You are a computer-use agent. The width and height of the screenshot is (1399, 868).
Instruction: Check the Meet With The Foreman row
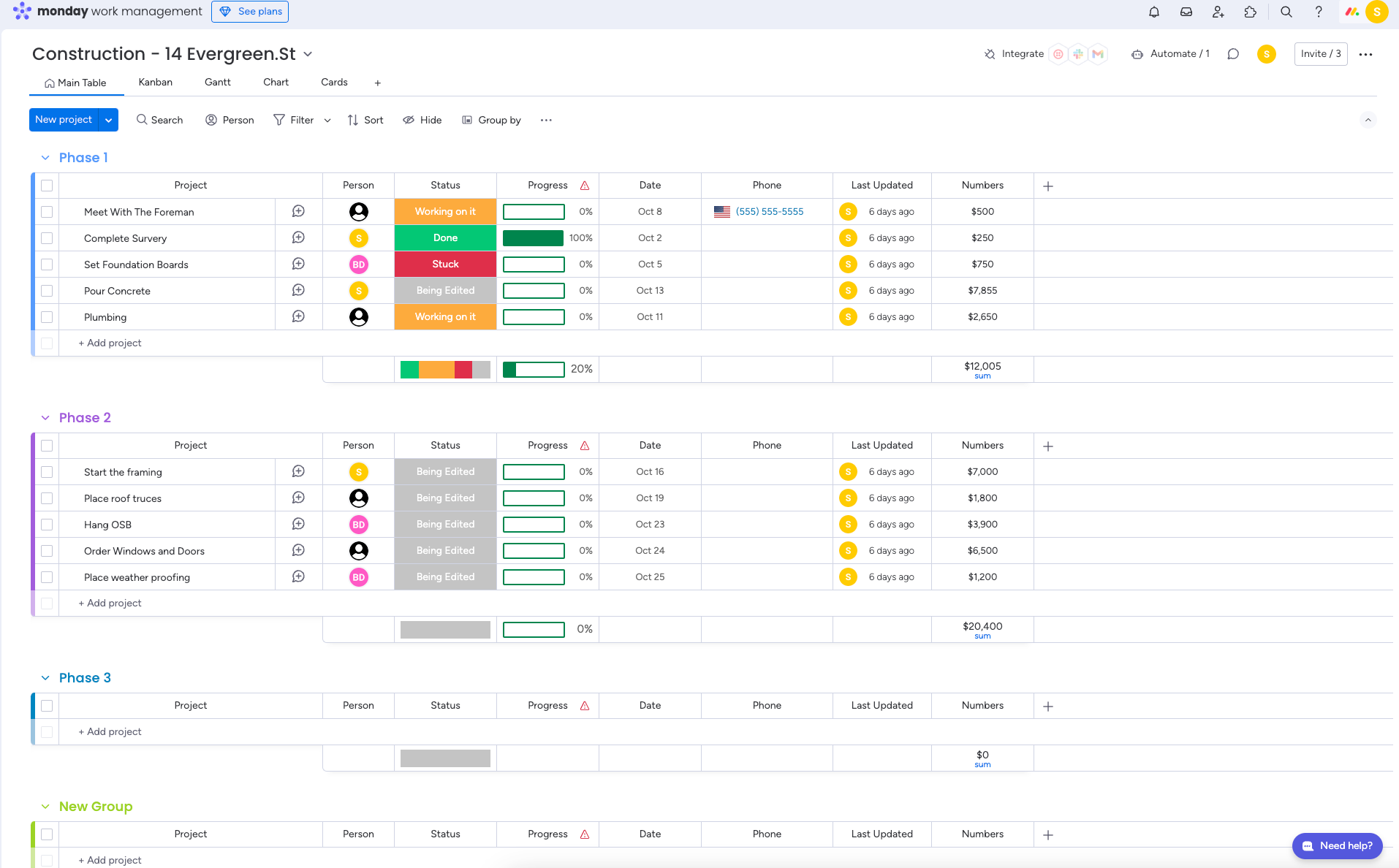[47, 212]
